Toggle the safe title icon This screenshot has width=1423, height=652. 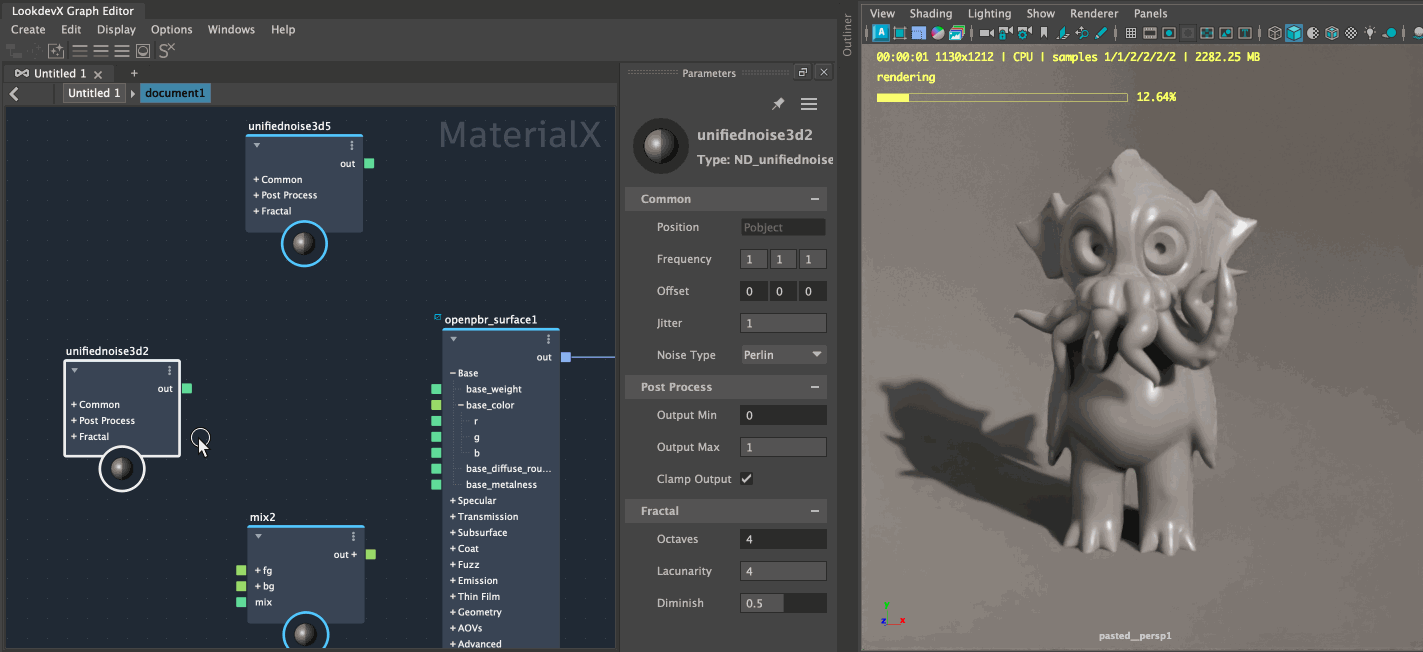1245,33
